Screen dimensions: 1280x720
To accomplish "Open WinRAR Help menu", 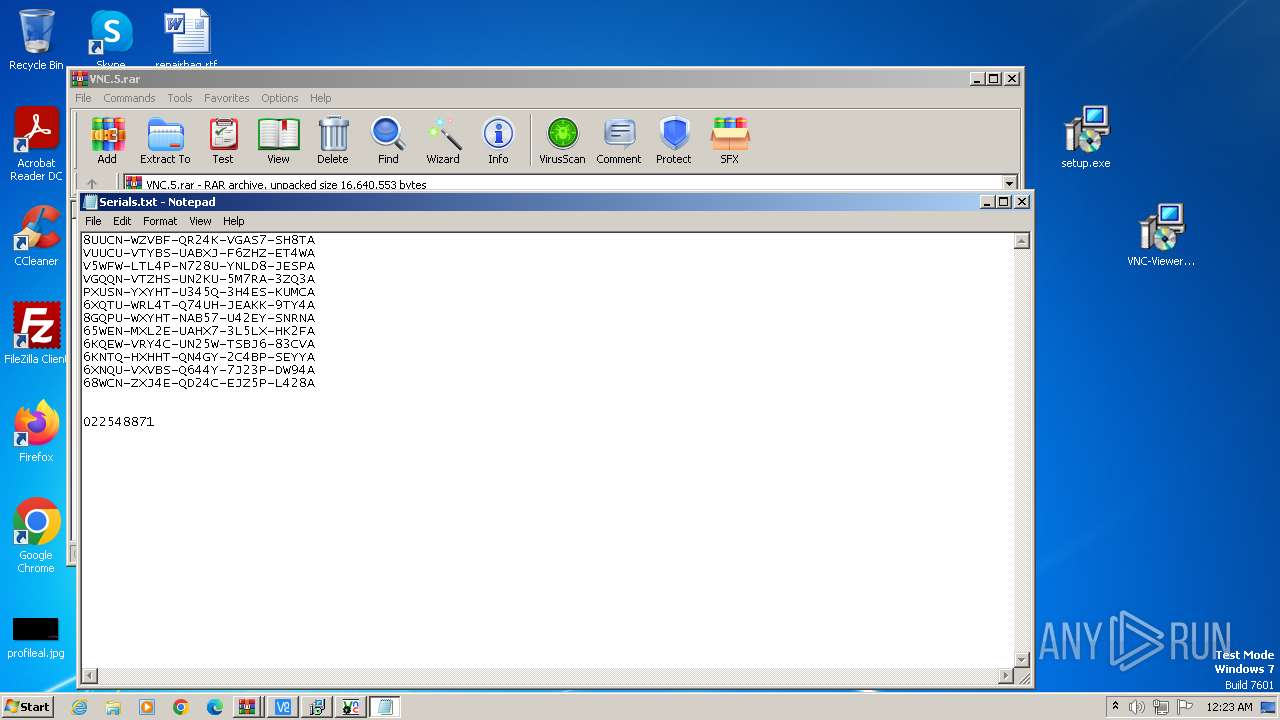I will point(320,98).
